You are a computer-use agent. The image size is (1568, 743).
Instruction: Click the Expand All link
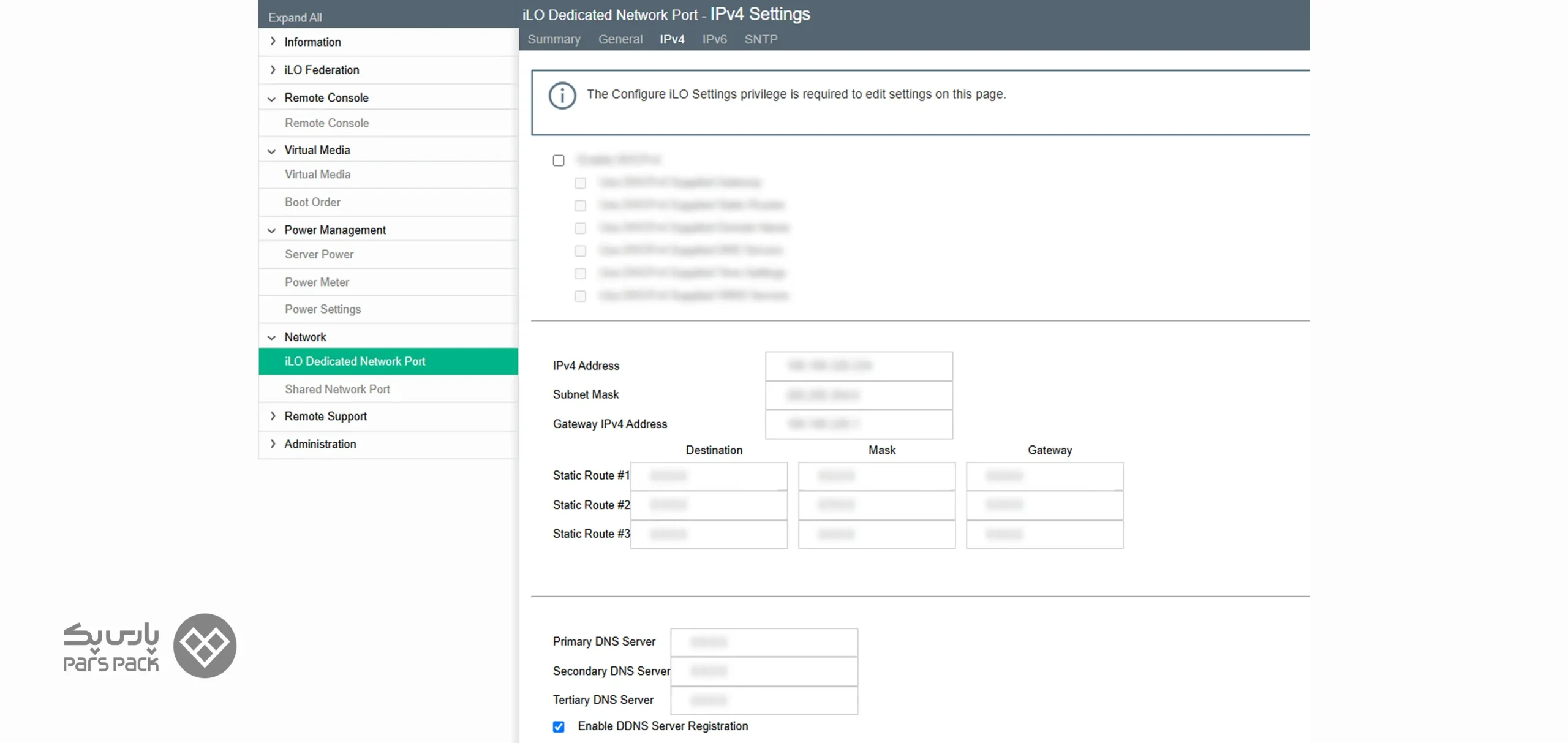295,18
